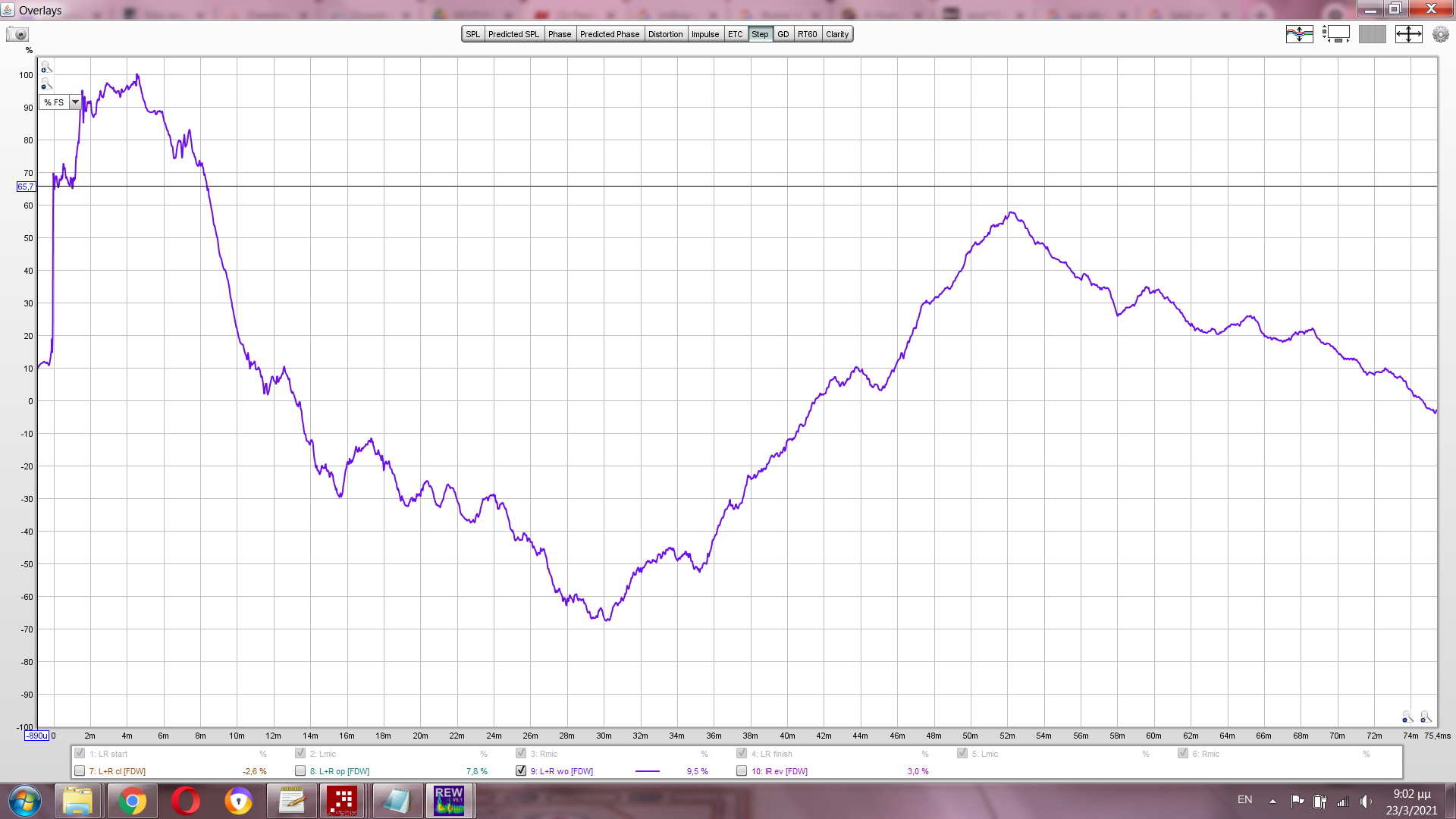Click the -890u left axis limit box
The height and width of the screenshot is (819, 1456).
click(36, 736)
